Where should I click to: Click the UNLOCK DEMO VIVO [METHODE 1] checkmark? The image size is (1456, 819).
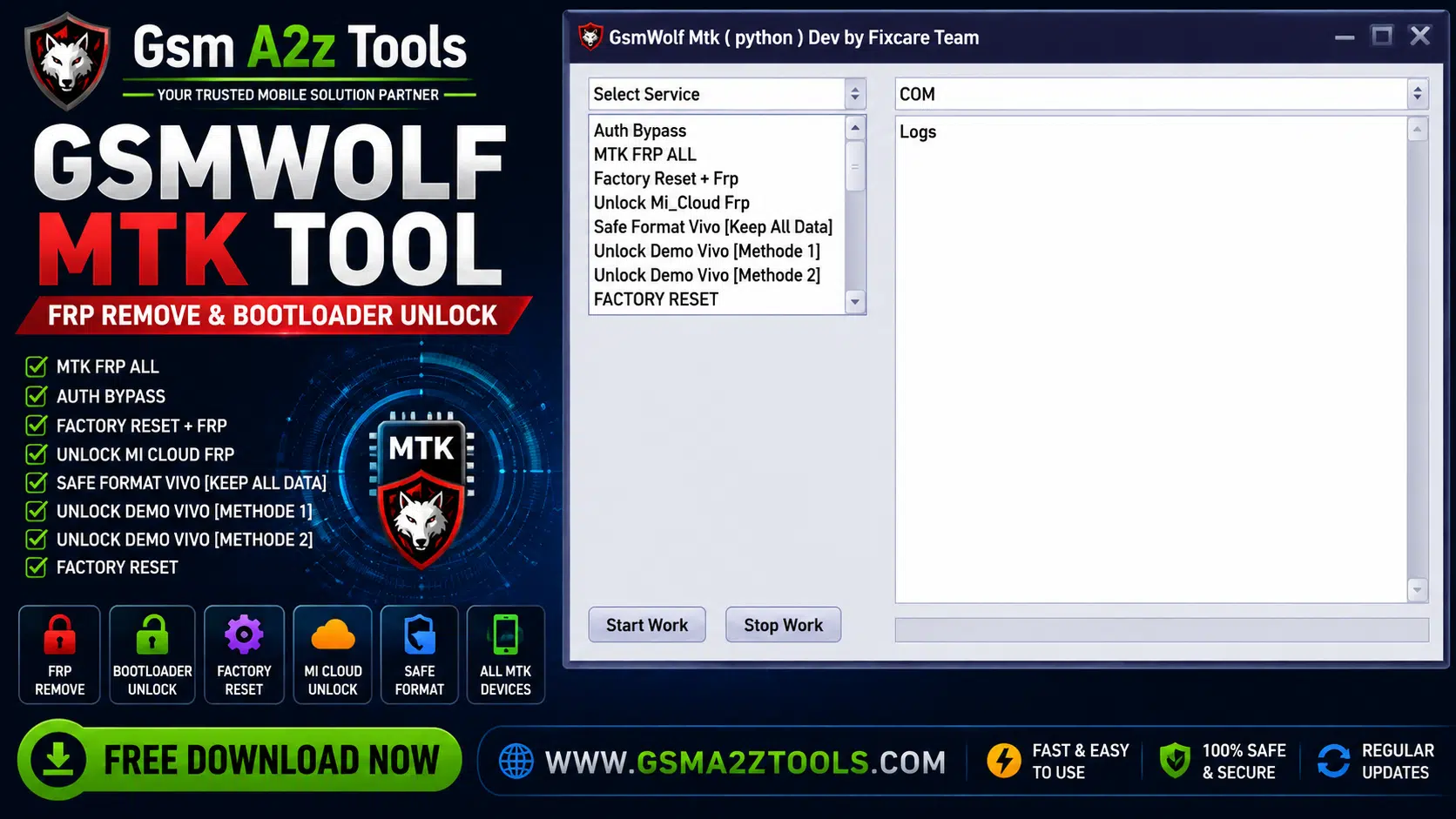coord(37,511)
